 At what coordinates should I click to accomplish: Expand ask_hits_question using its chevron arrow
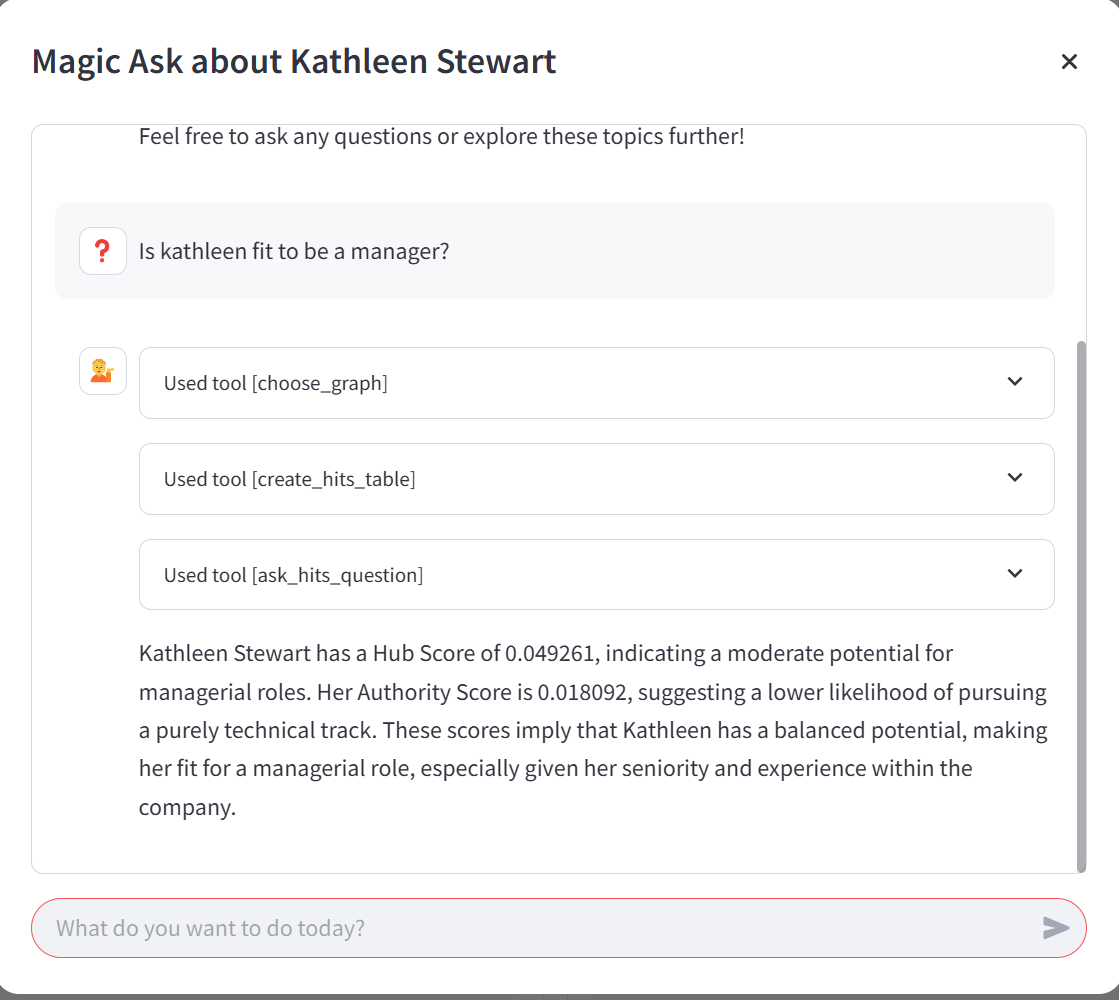tap(1015, 574)
